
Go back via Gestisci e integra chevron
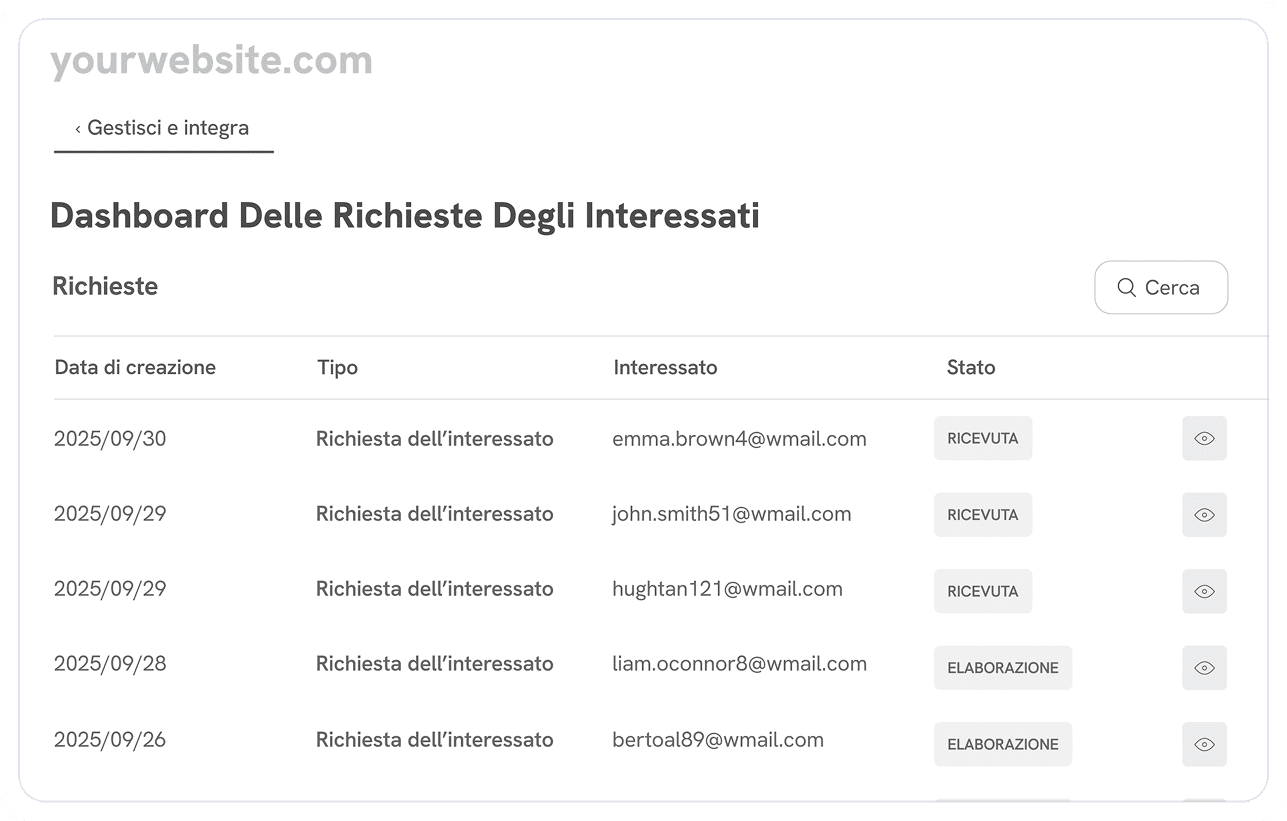coord(78,128)
